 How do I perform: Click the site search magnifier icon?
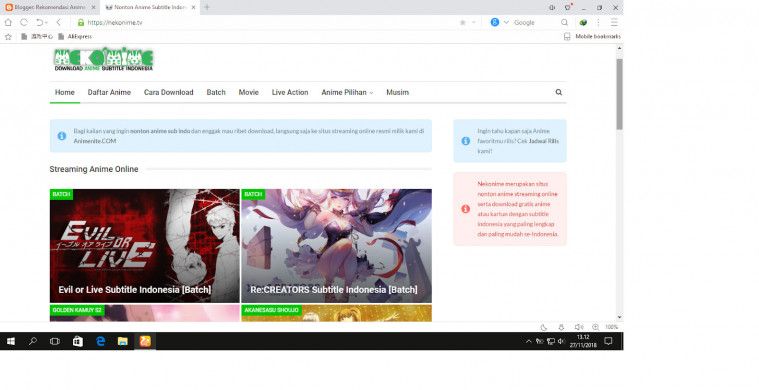click(559, 92)
